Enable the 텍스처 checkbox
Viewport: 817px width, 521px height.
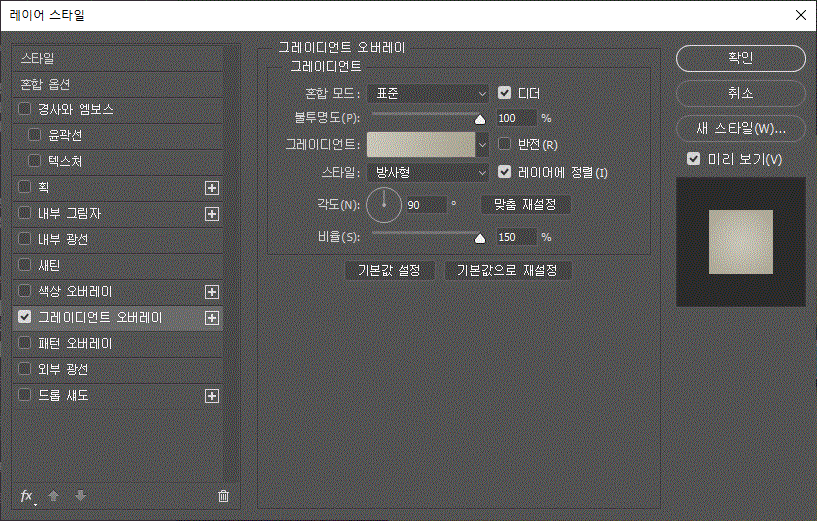pos(34,161)
